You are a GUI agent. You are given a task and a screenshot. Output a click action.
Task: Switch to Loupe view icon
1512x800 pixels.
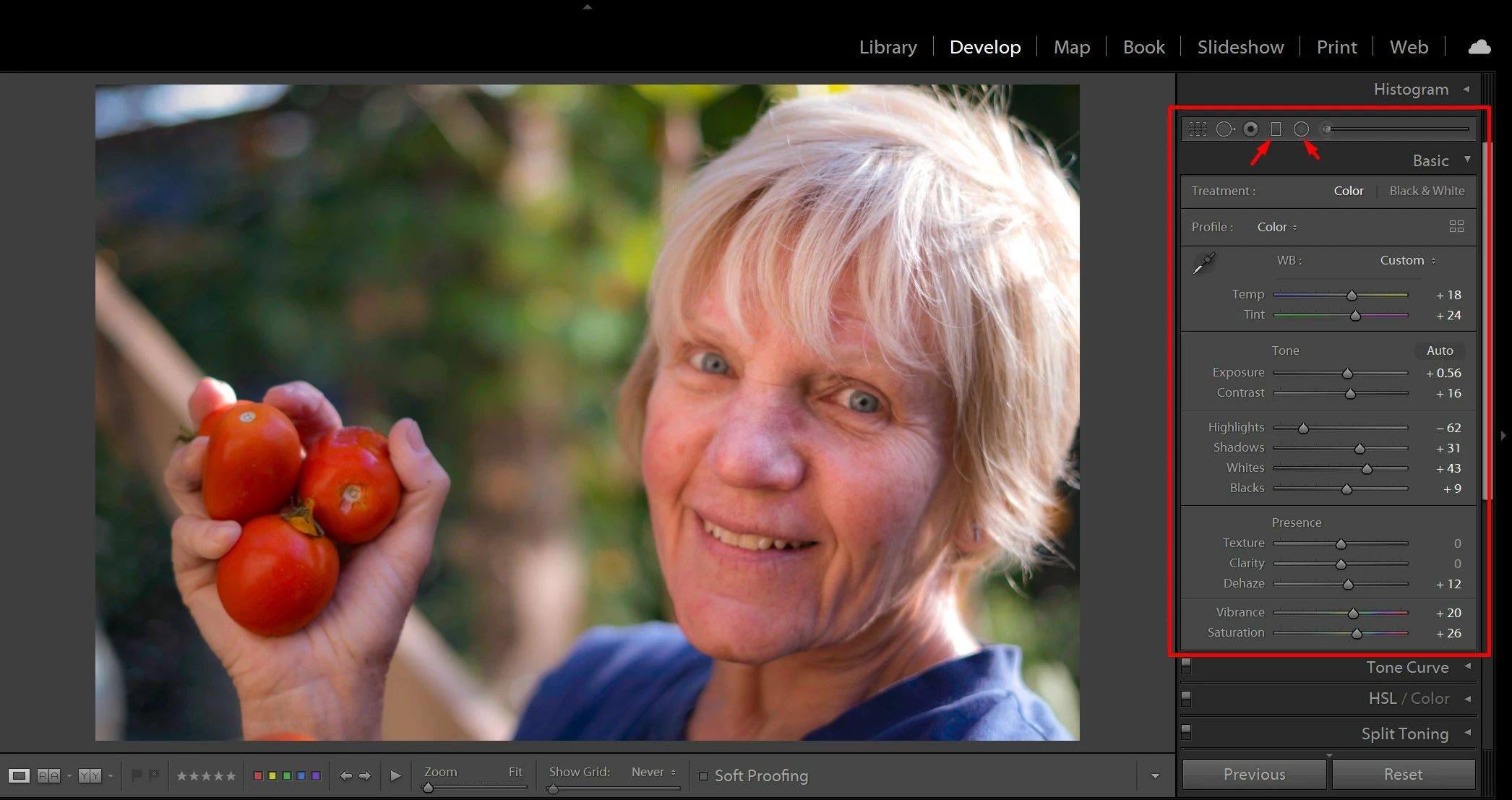pos(20,775)
